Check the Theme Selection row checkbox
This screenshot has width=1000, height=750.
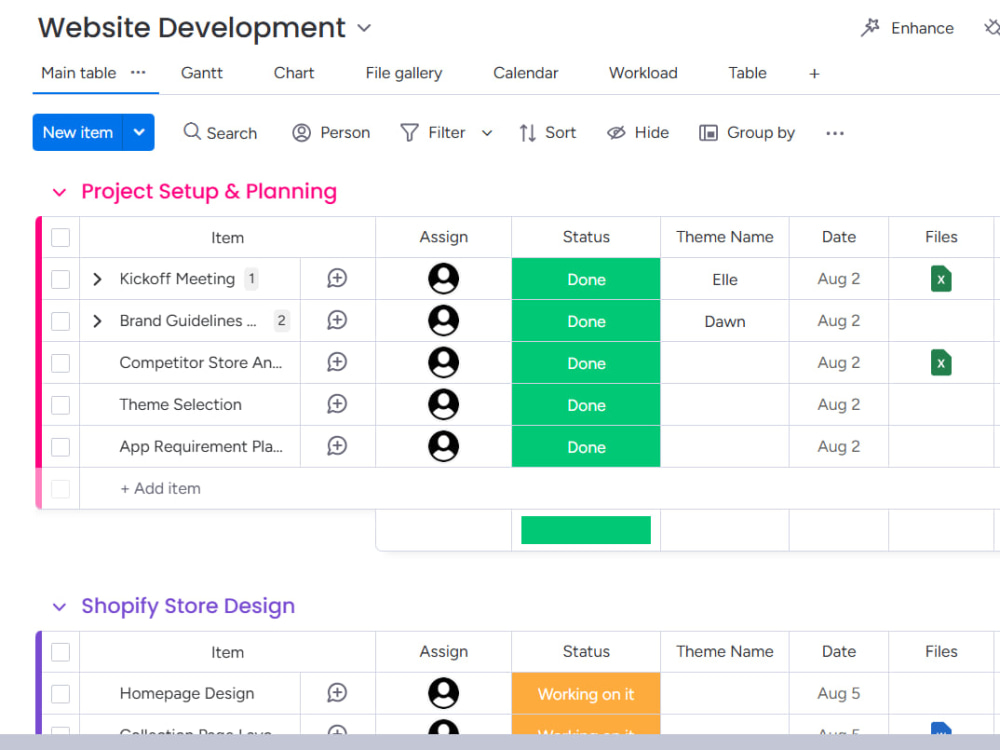[x=61, y=405]
